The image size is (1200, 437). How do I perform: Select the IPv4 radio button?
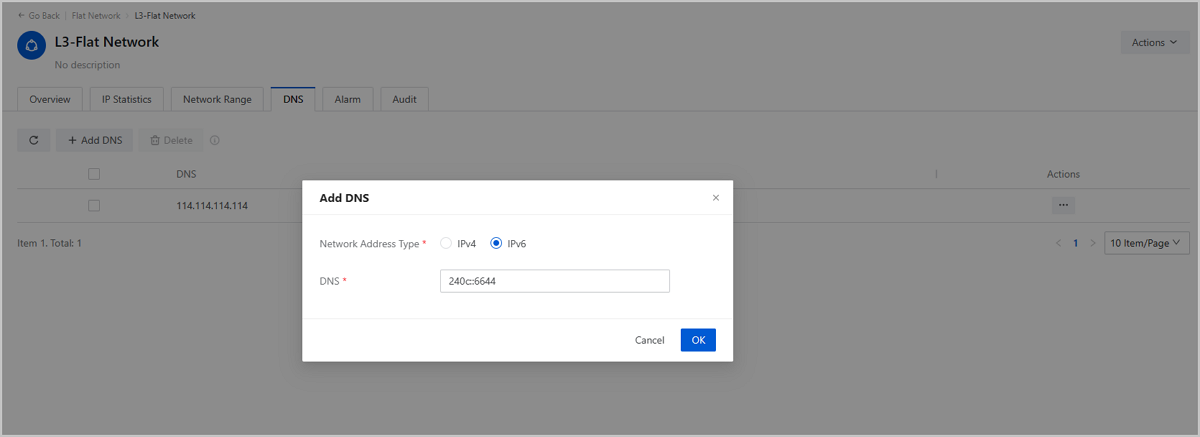(446, 244)
